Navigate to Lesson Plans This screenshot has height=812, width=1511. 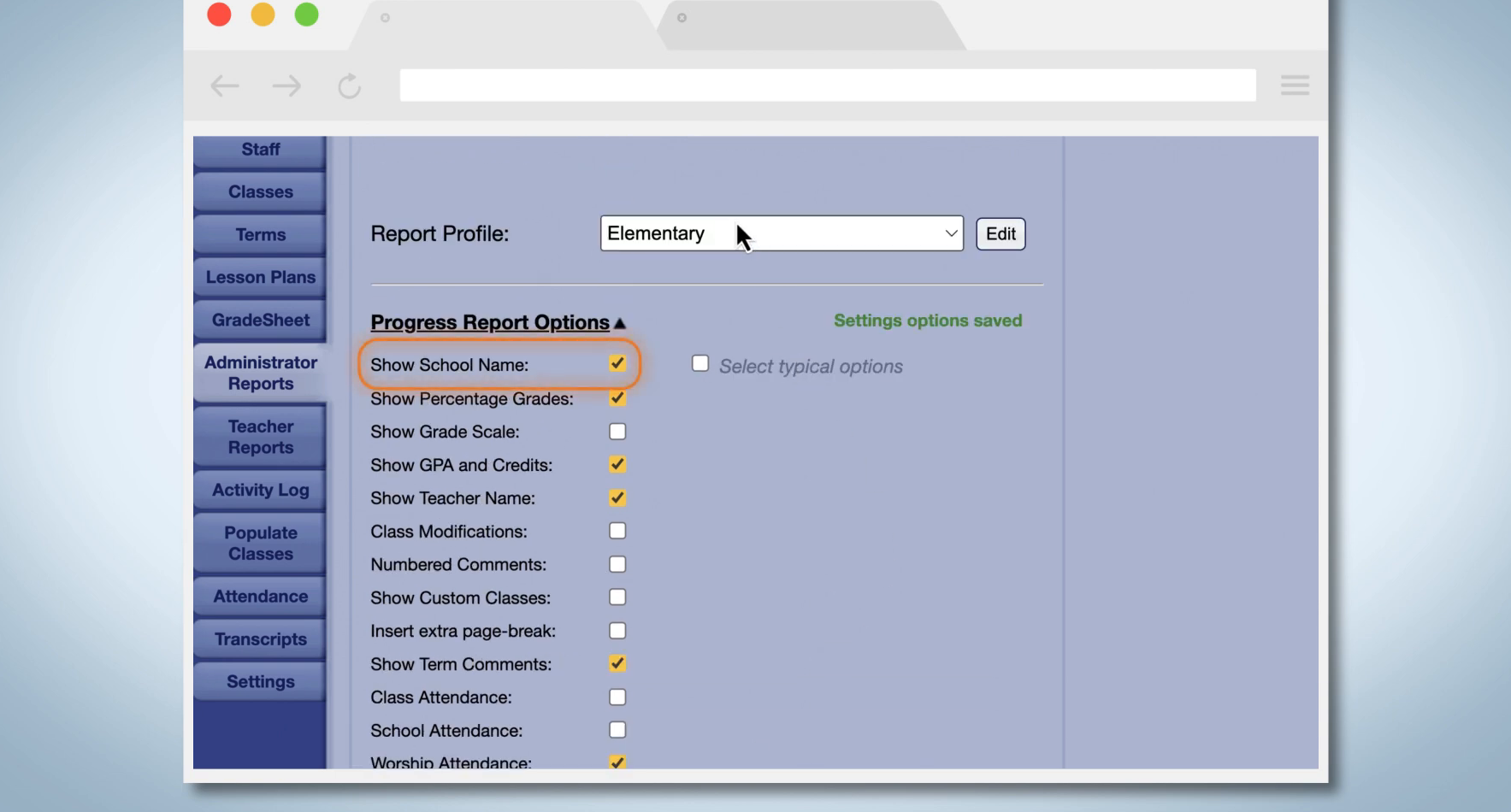point(260,278)
